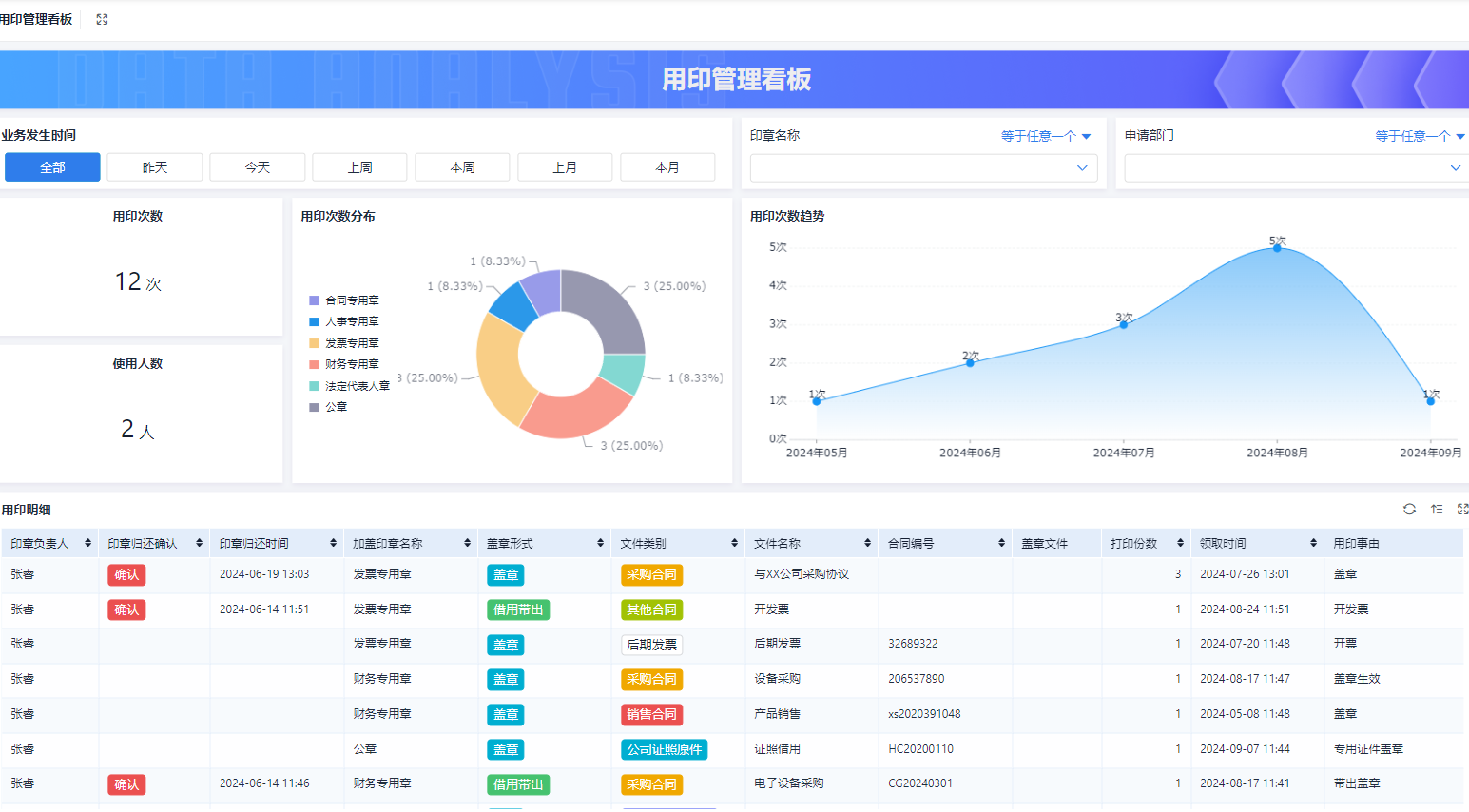Click the 2024年07月 trend data point
This screenshot has height=812, width=1469.
pos(1124,324)
